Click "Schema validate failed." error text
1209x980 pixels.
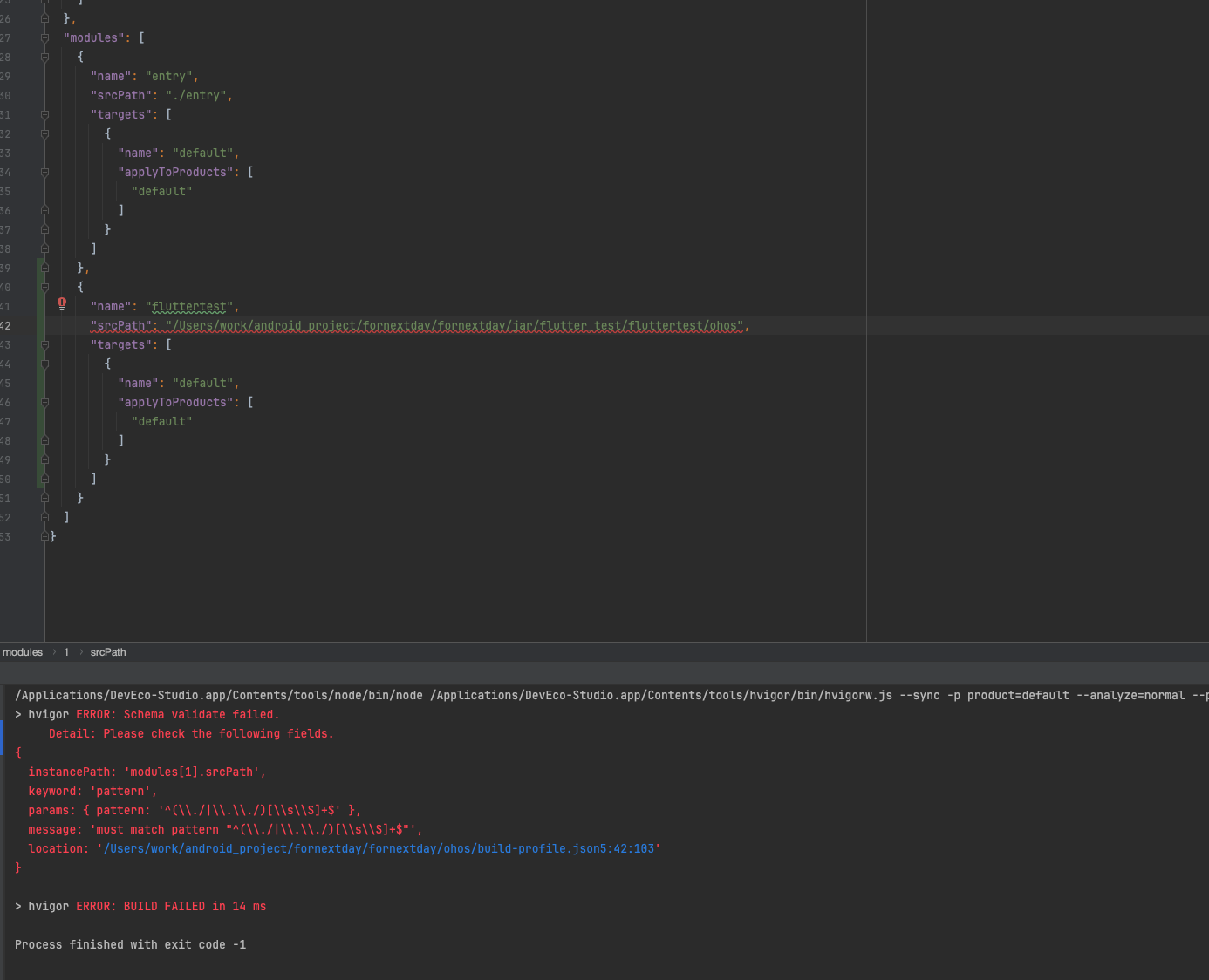[201, 714]
